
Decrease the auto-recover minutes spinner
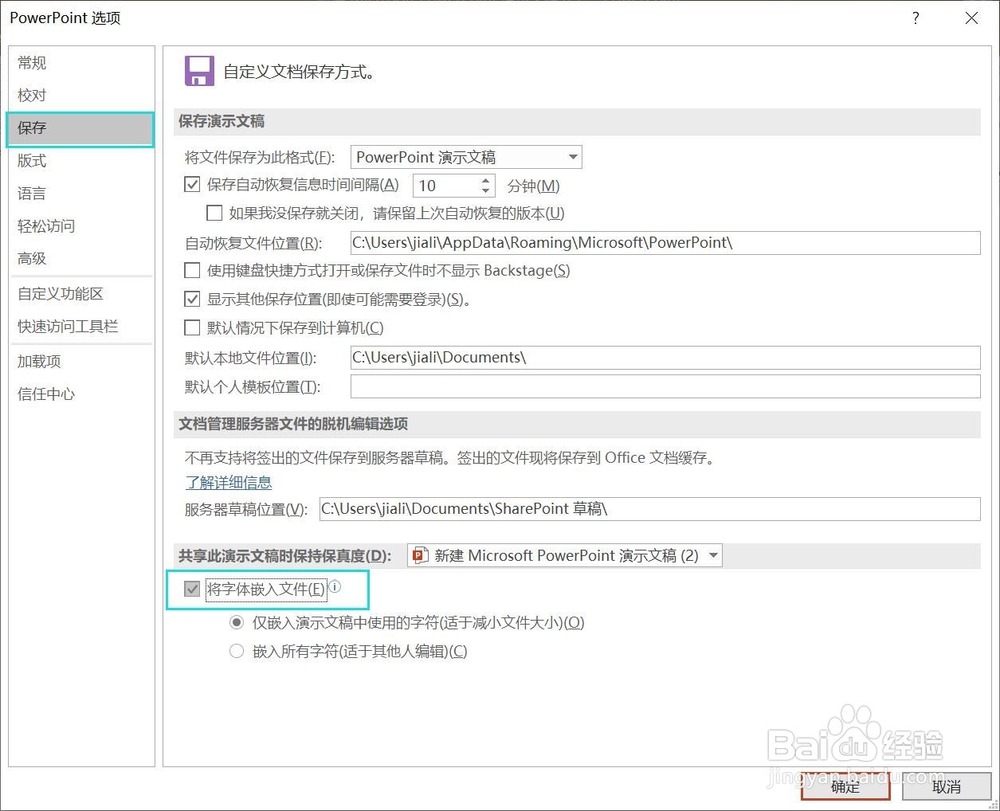pos(486,191)
